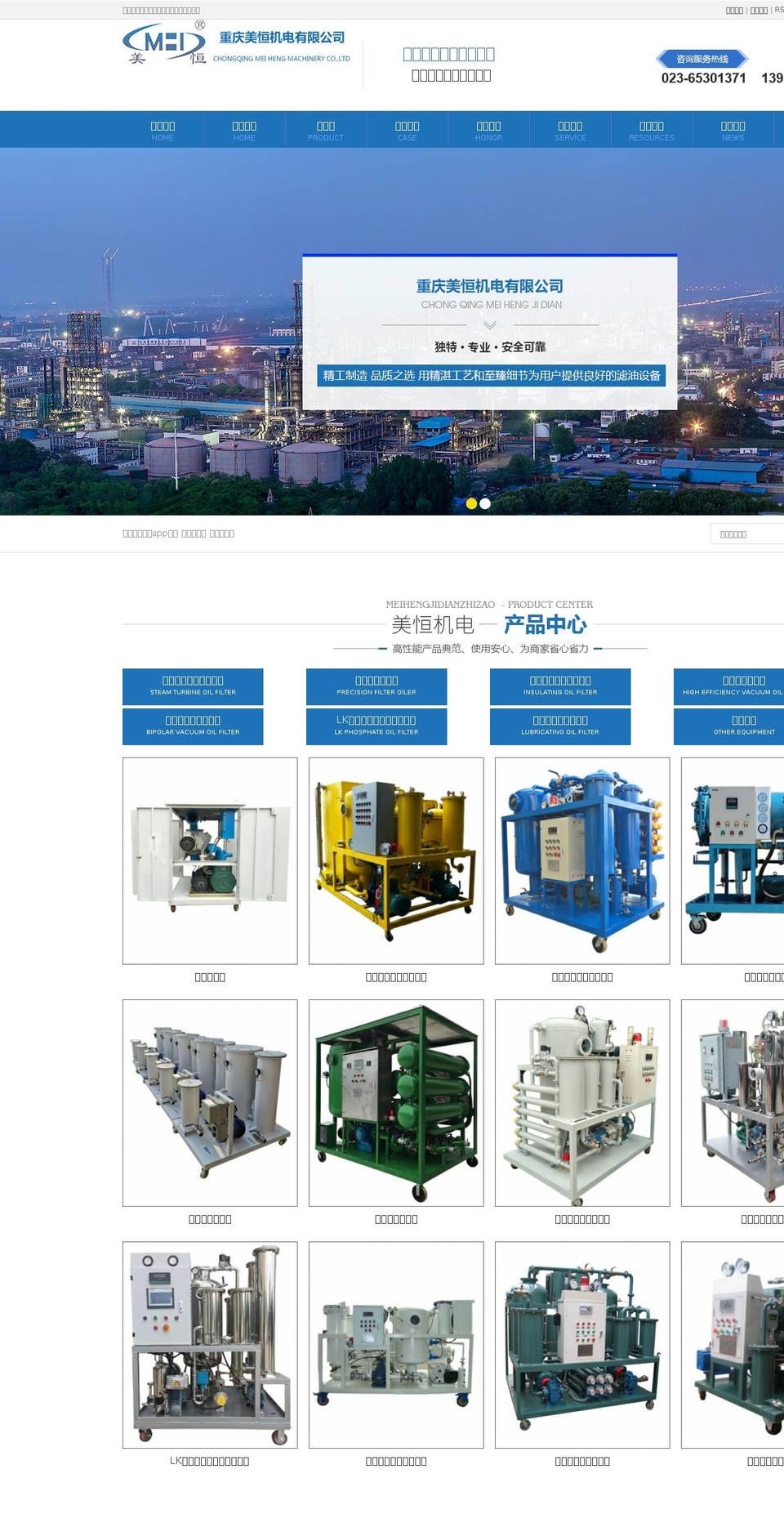The width and height of the screenshot is (784, 1532).
Task: Click the 产品中心 section heading
Action: point(546,625)
